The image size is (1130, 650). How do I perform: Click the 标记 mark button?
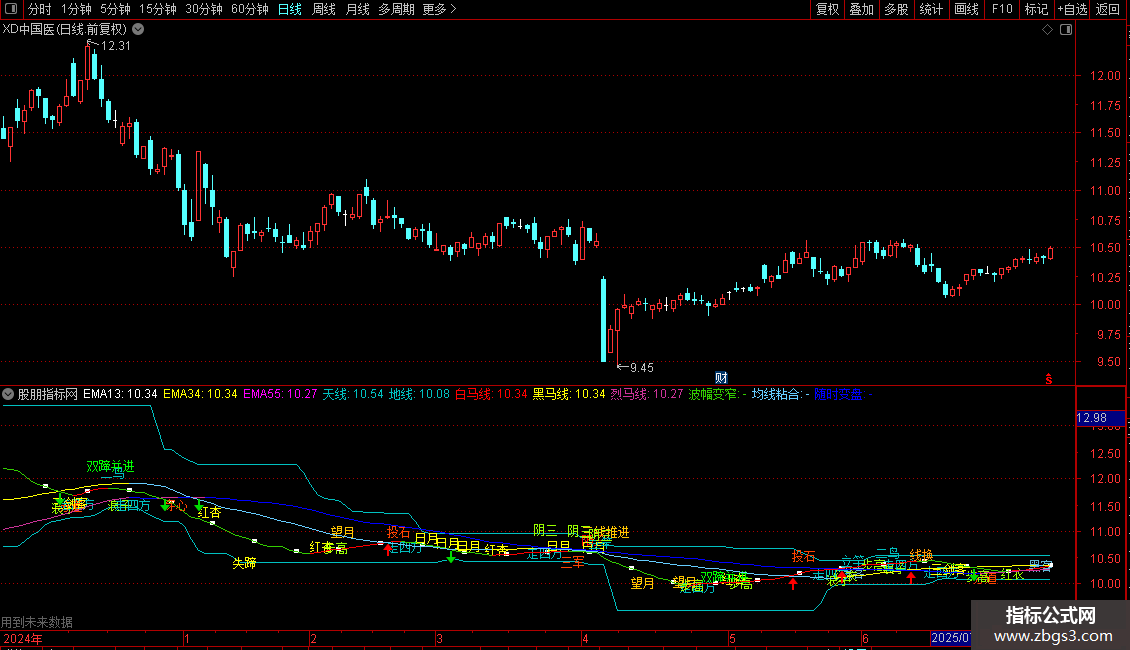pos(1036,9)
